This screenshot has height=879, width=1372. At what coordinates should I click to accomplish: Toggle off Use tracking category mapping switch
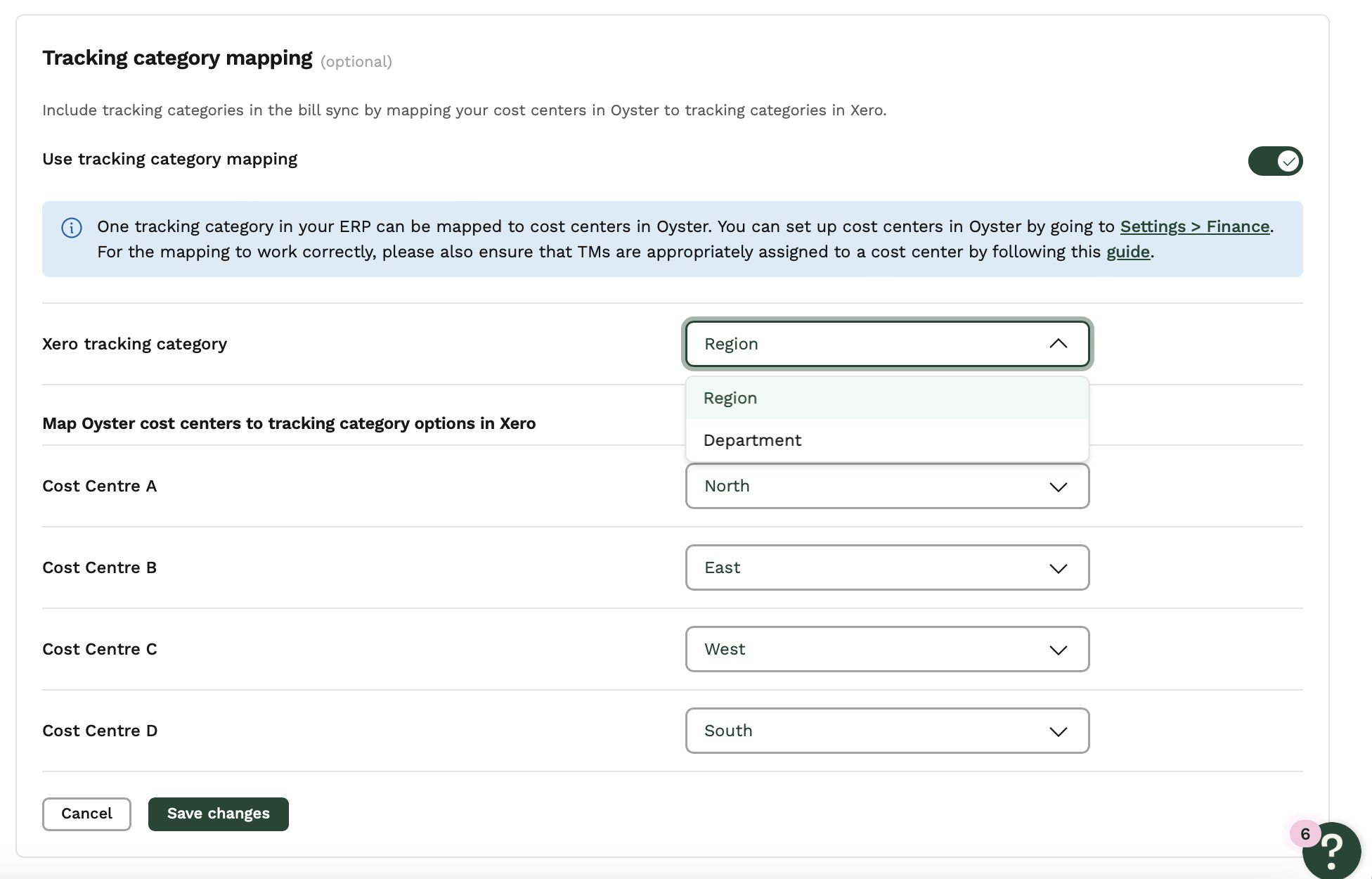pyautogui.click(x=1275, y=161)
